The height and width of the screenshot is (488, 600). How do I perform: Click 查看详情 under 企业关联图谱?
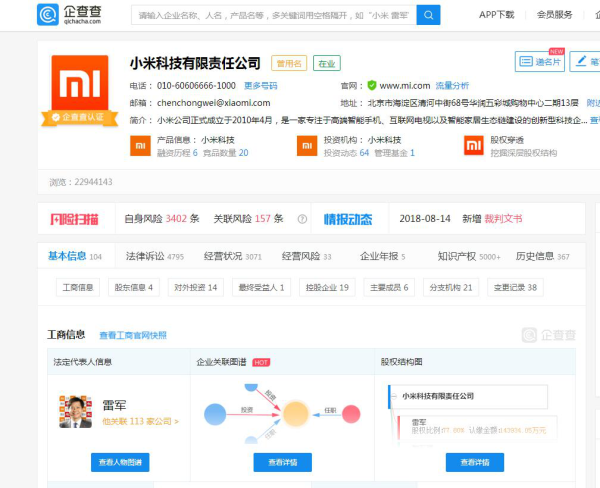[x=275, y=462]
